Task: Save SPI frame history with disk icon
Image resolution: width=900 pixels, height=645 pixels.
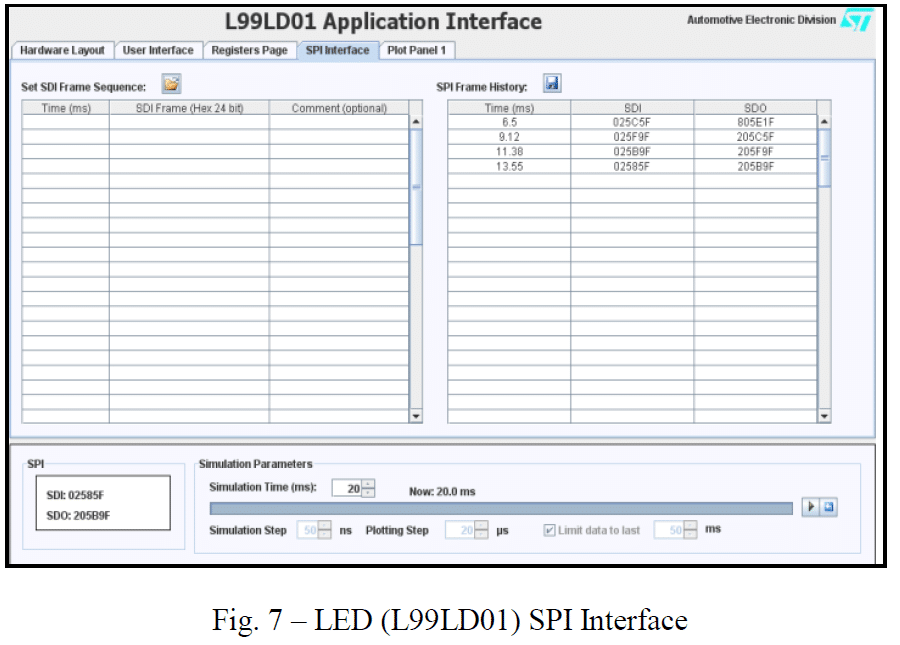Action: click(552, 85)
